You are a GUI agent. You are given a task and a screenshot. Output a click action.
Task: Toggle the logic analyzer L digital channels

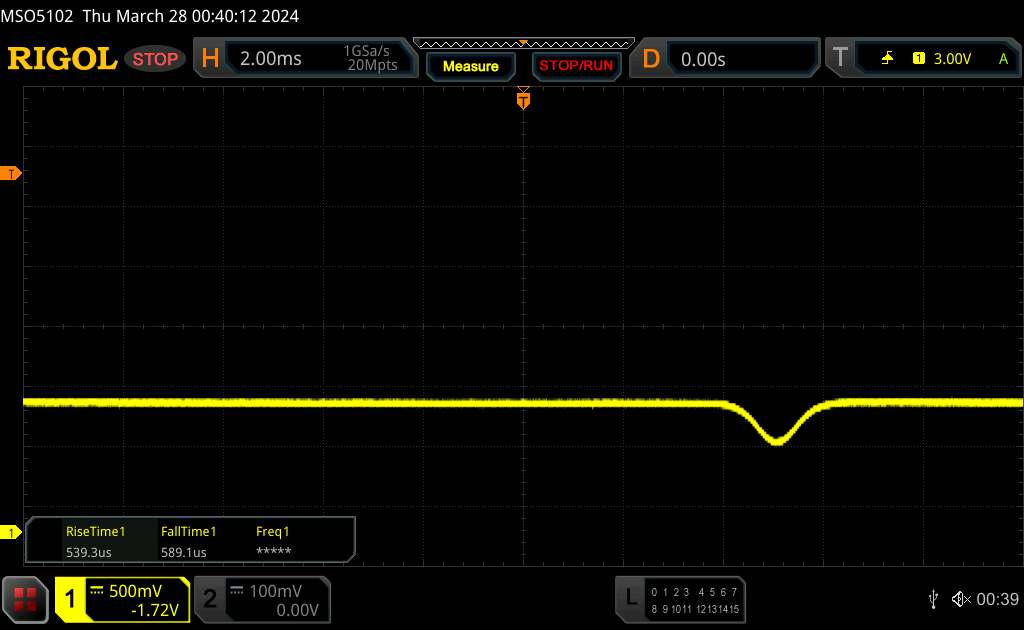click(680, 599)
